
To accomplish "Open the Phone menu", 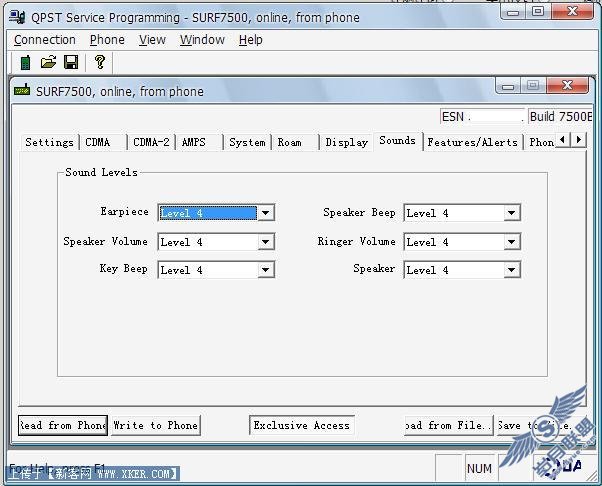I will [x=107, y=40].
